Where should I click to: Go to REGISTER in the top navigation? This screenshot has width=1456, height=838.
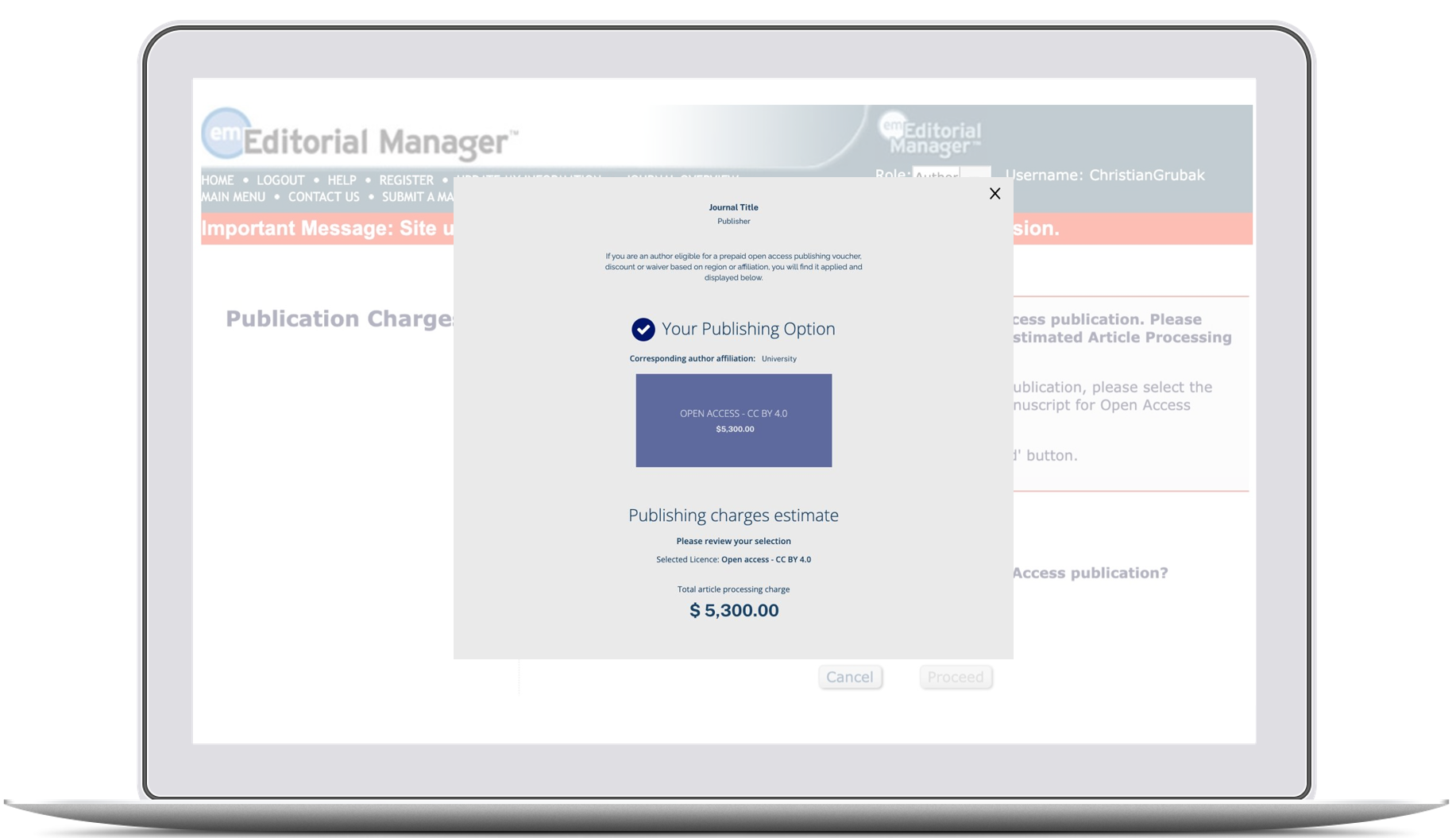(x=406, y=180)
